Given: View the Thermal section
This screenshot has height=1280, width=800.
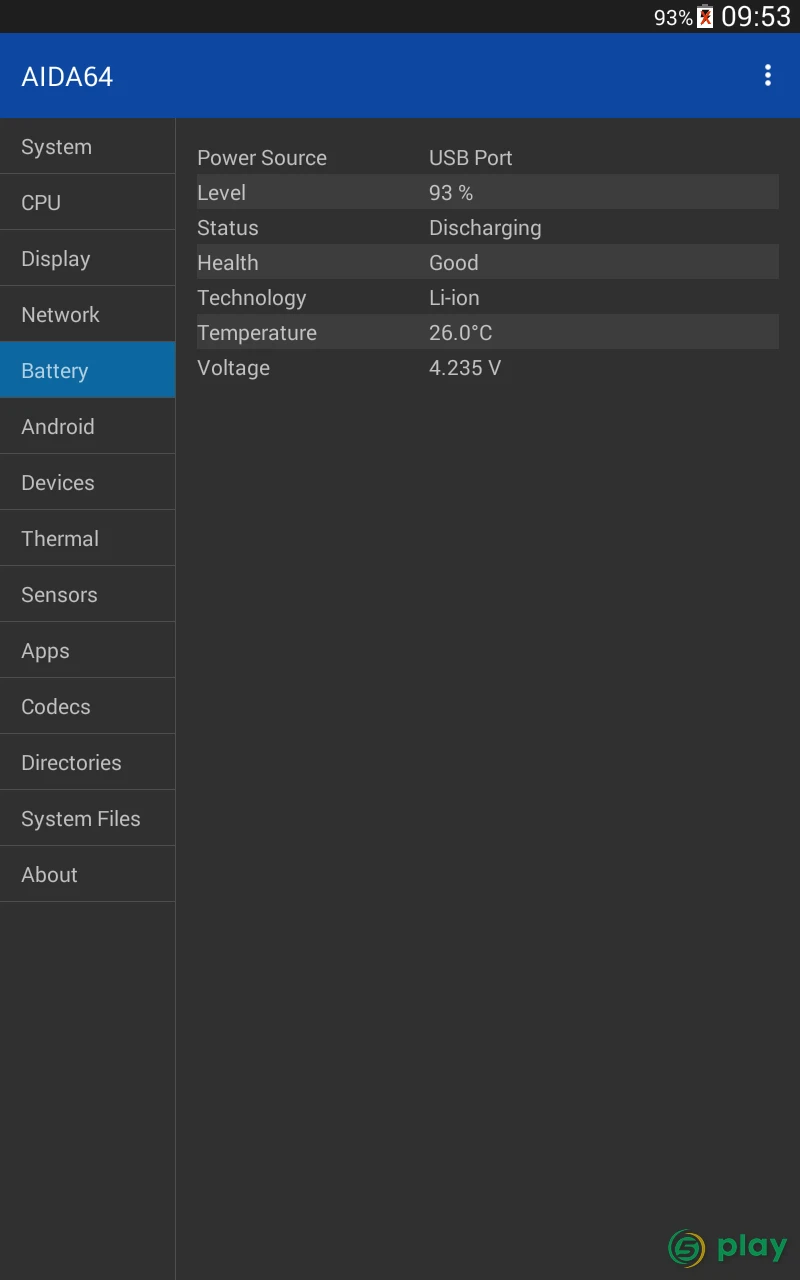Looking at the screenshot, I should click(87, 539).
